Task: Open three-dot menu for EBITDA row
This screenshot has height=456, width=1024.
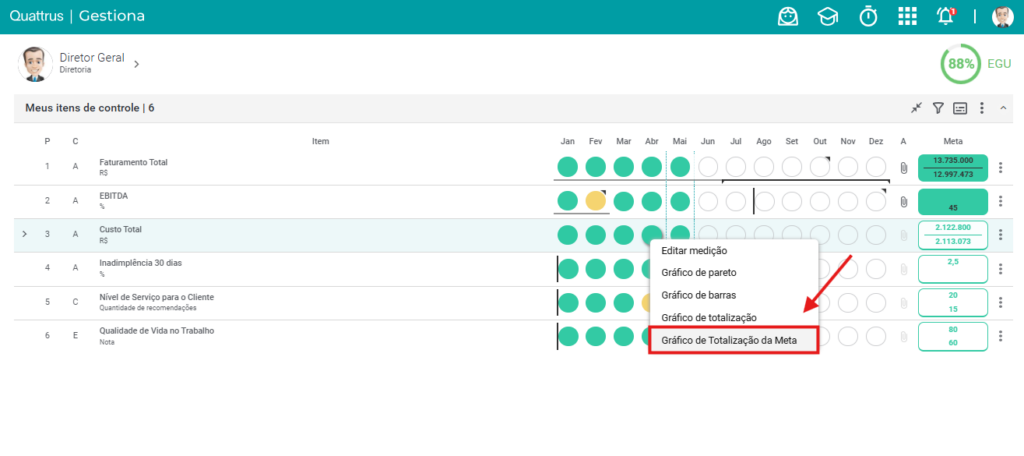Action: click(1000, 201)
